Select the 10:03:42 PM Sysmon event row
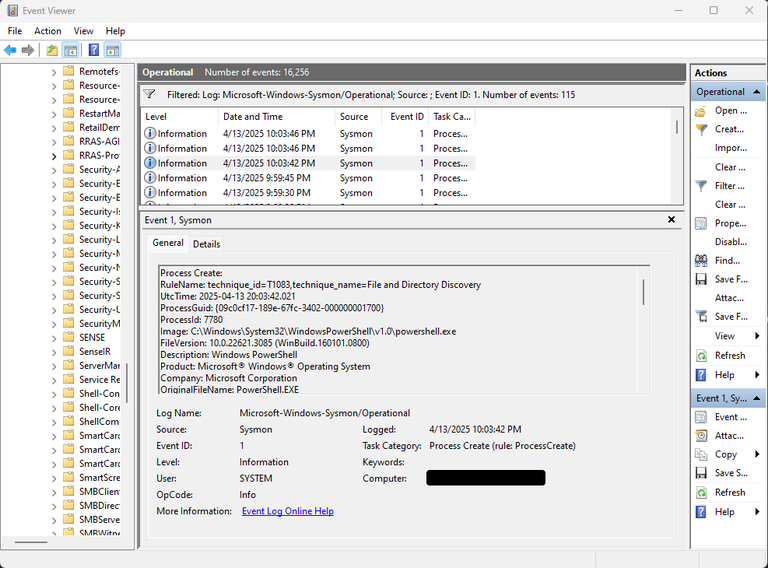The width and height of the screenshot is (768, 568). [x=309, y=164]
